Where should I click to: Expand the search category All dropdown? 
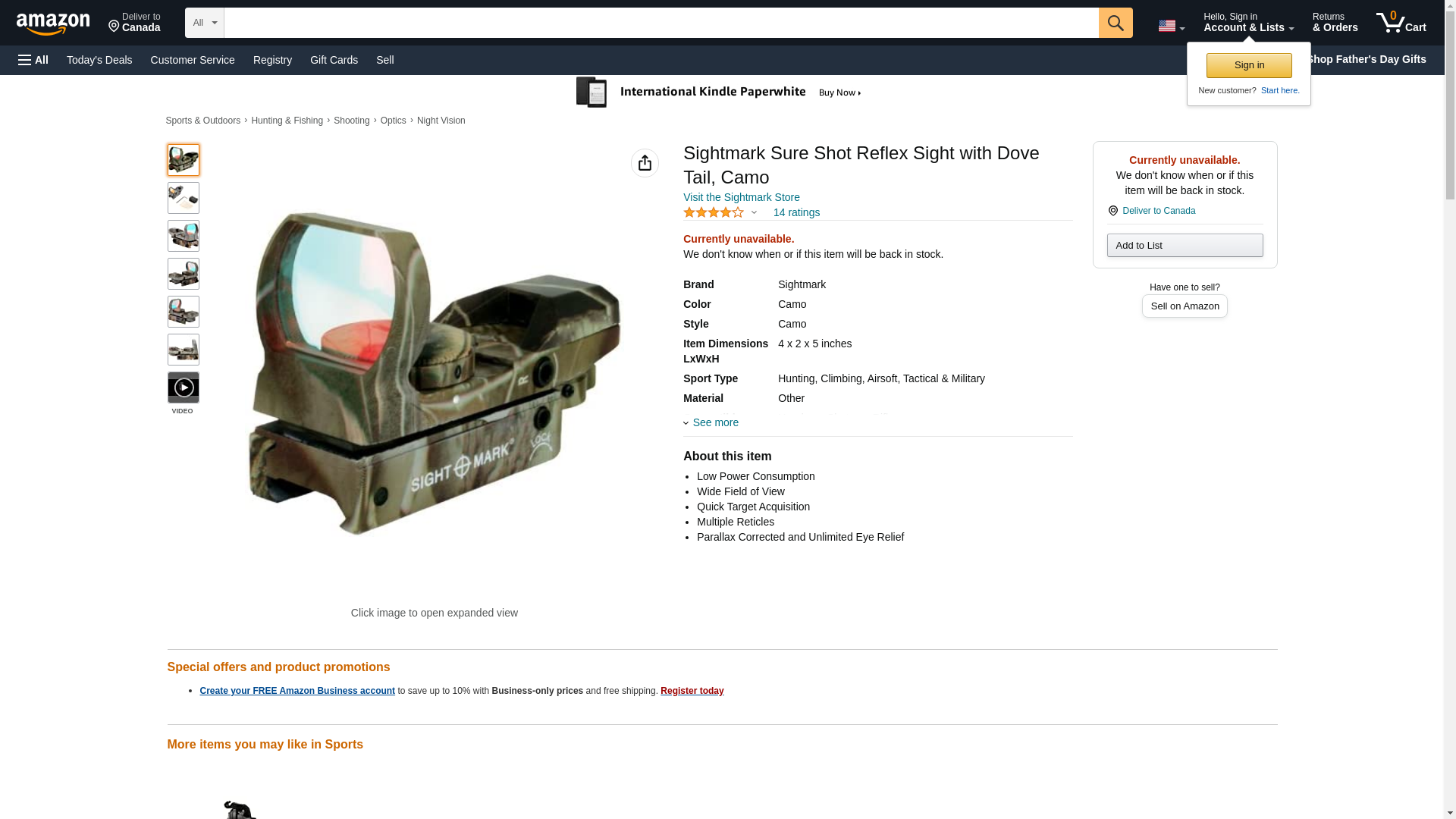coord(204,23)
